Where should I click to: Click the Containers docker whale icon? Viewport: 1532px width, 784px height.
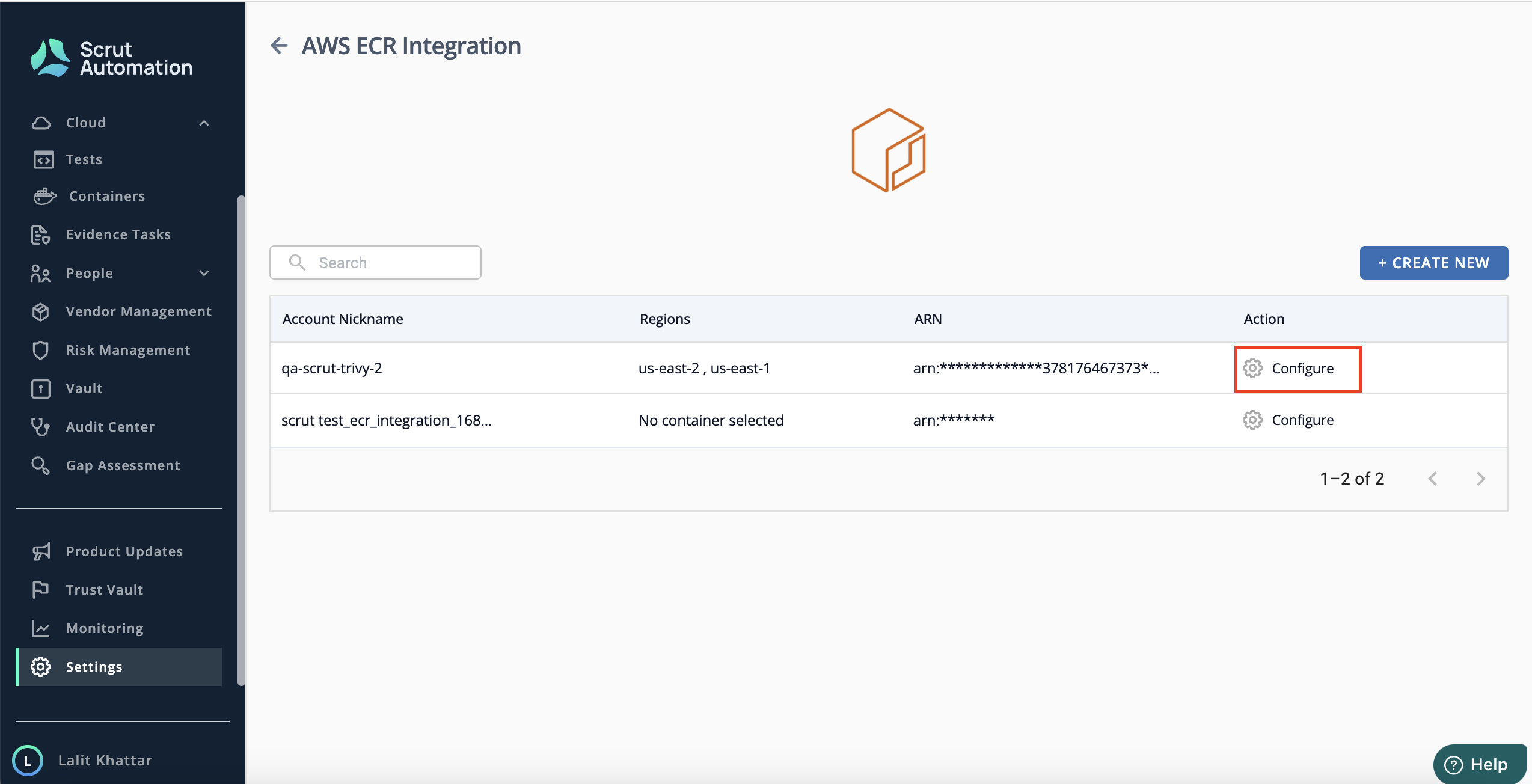[45, 196]
